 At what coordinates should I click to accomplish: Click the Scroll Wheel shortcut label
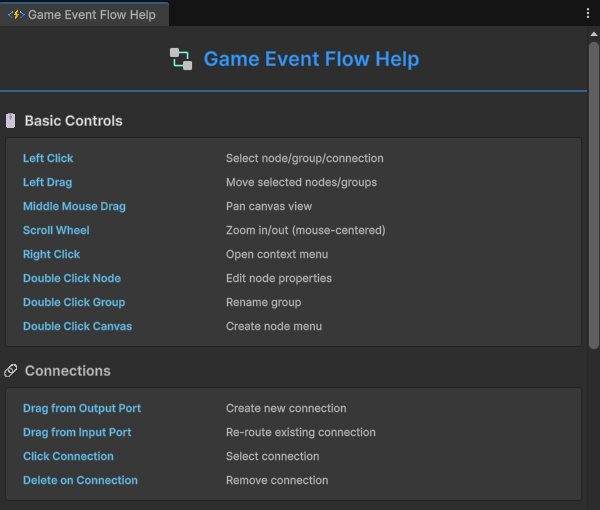[x=56, y=230]
